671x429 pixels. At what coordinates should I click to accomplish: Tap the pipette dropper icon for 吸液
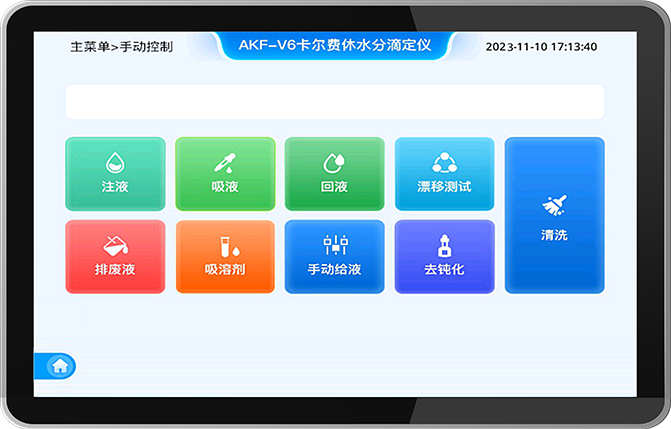coord(224,162)
